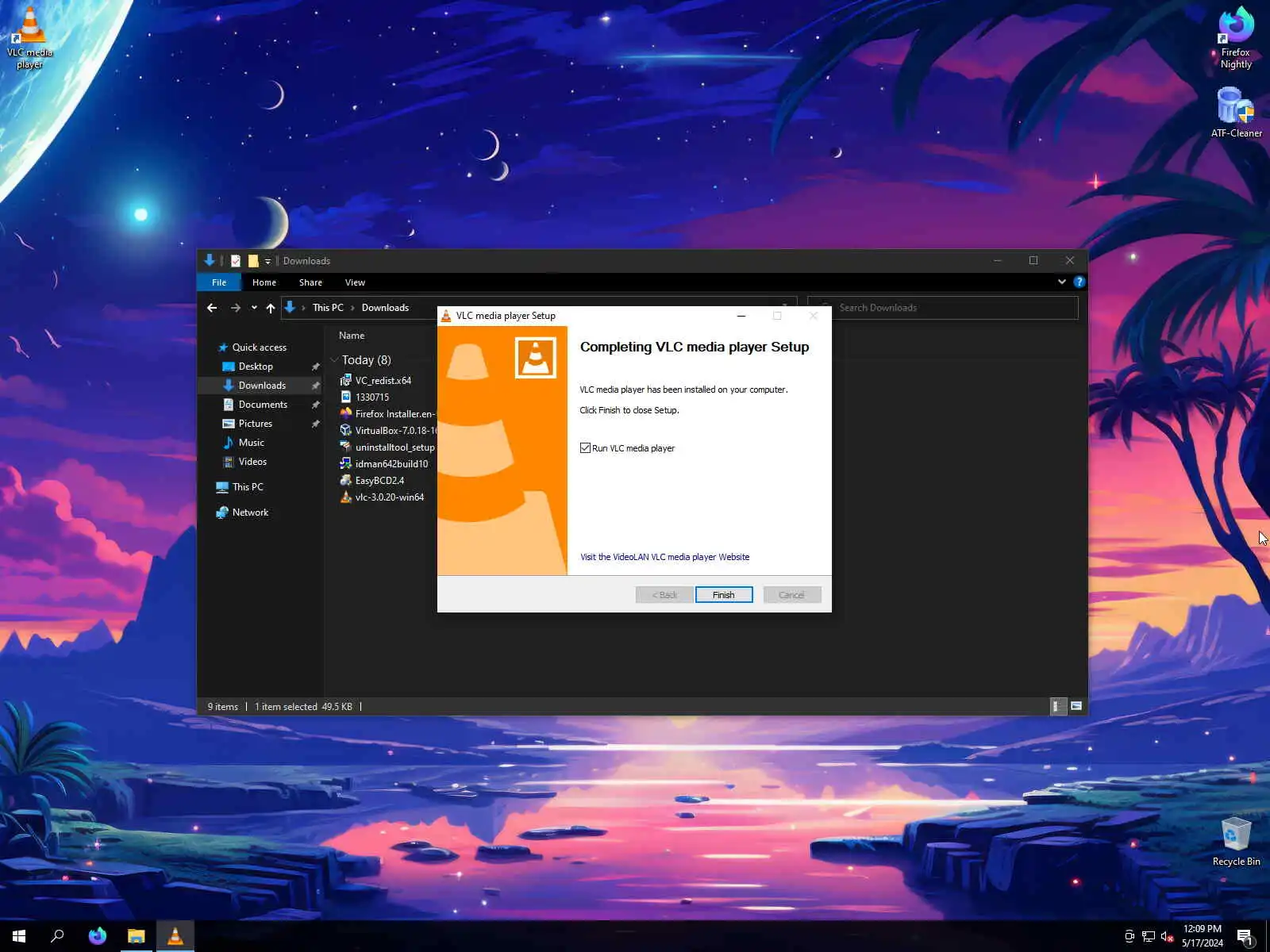Minimize the VLC media player Setup dialog

(741, 316)
